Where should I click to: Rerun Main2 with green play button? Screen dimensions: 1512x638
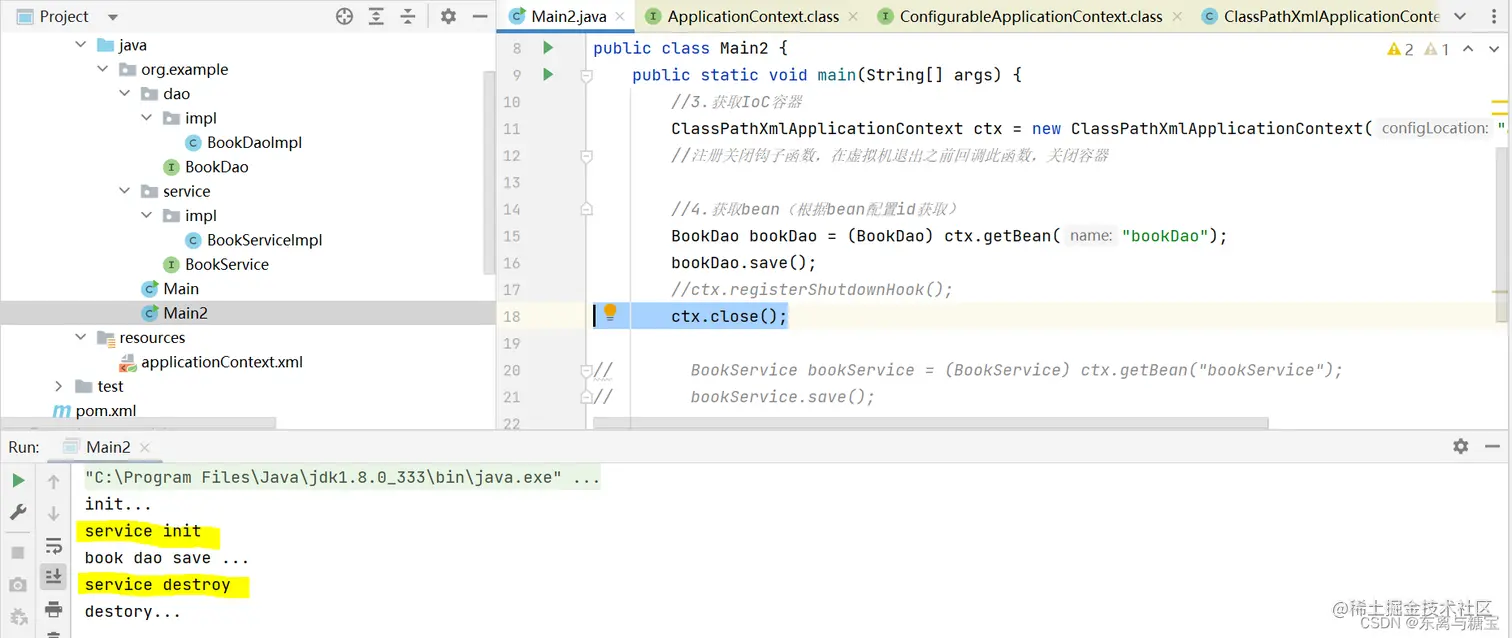18,481
